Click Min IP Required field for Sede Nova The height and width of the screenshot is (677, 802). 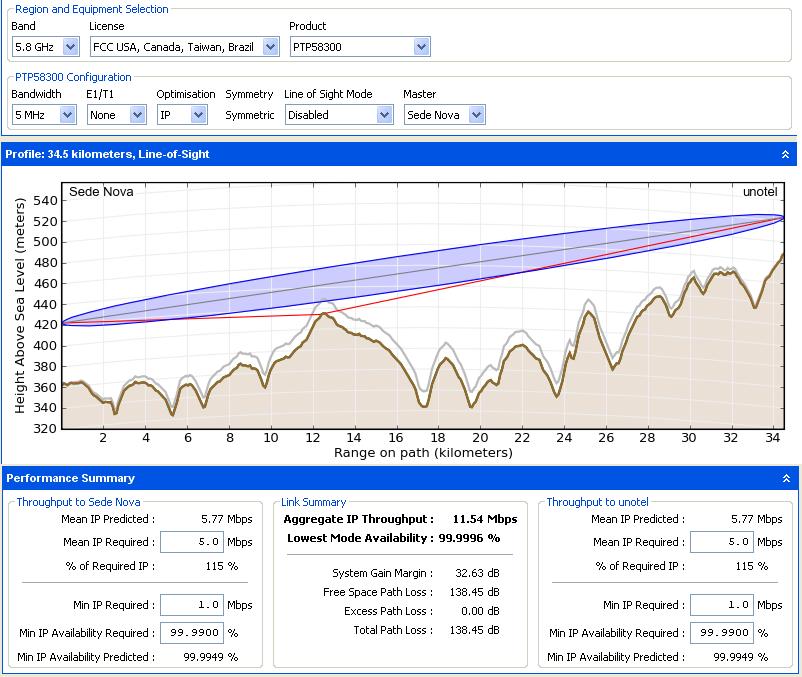pos(192,605)
